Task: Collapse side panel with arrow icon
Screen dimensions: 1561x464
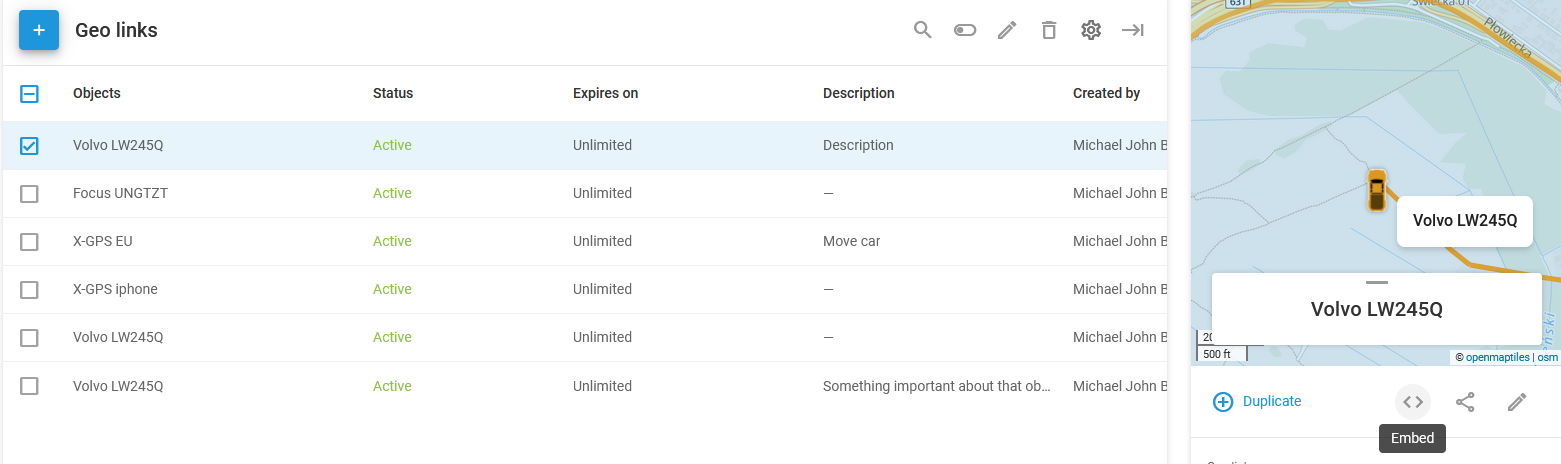Action: (1133, 30)
